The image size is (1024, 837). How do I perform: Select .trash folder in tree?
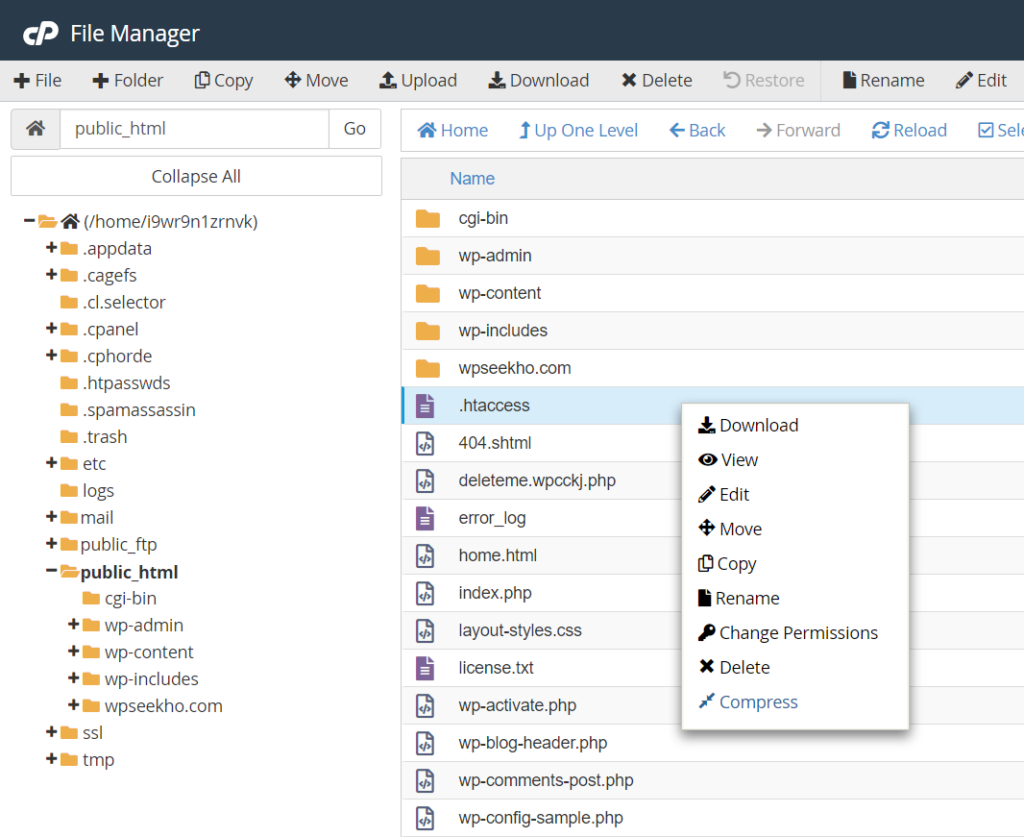tap(104, 436)
